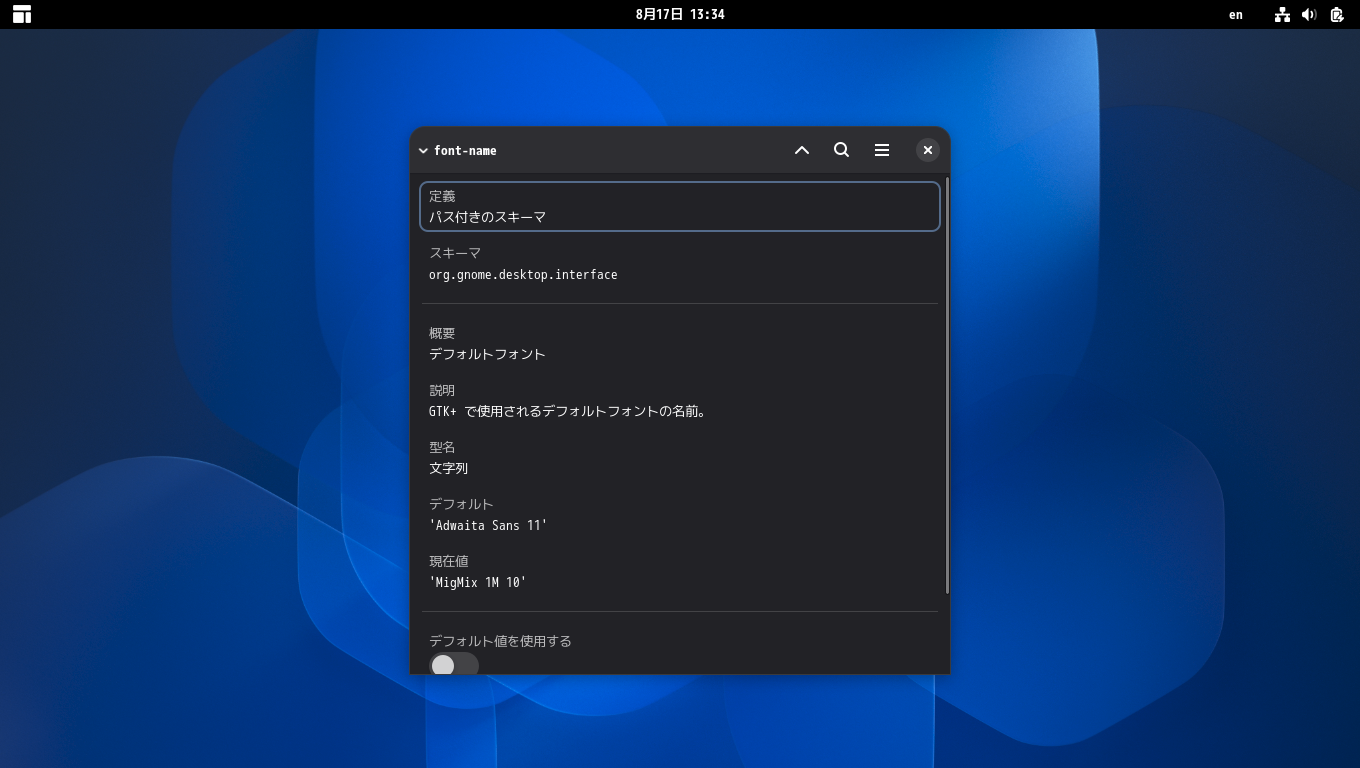Click the schema org.gnome.desktop.interface text
1360x768 pixels.
coord(523,274)
